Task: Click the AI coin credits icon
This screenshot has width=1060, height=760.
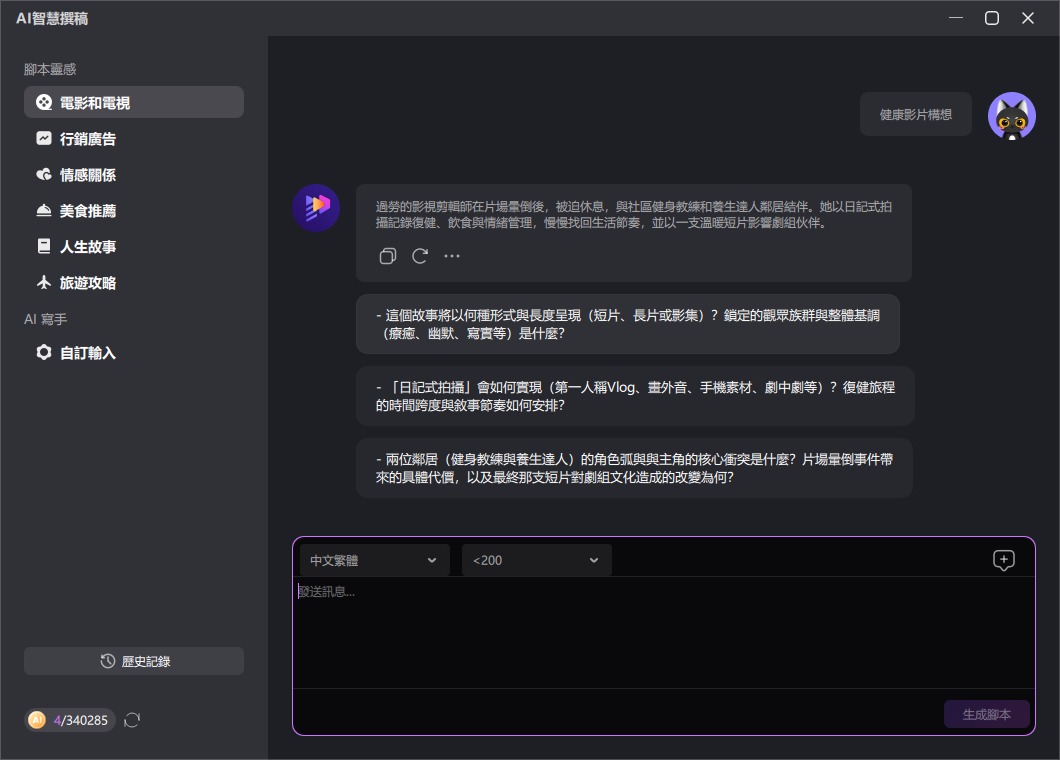Action: [x=39, y=720]
